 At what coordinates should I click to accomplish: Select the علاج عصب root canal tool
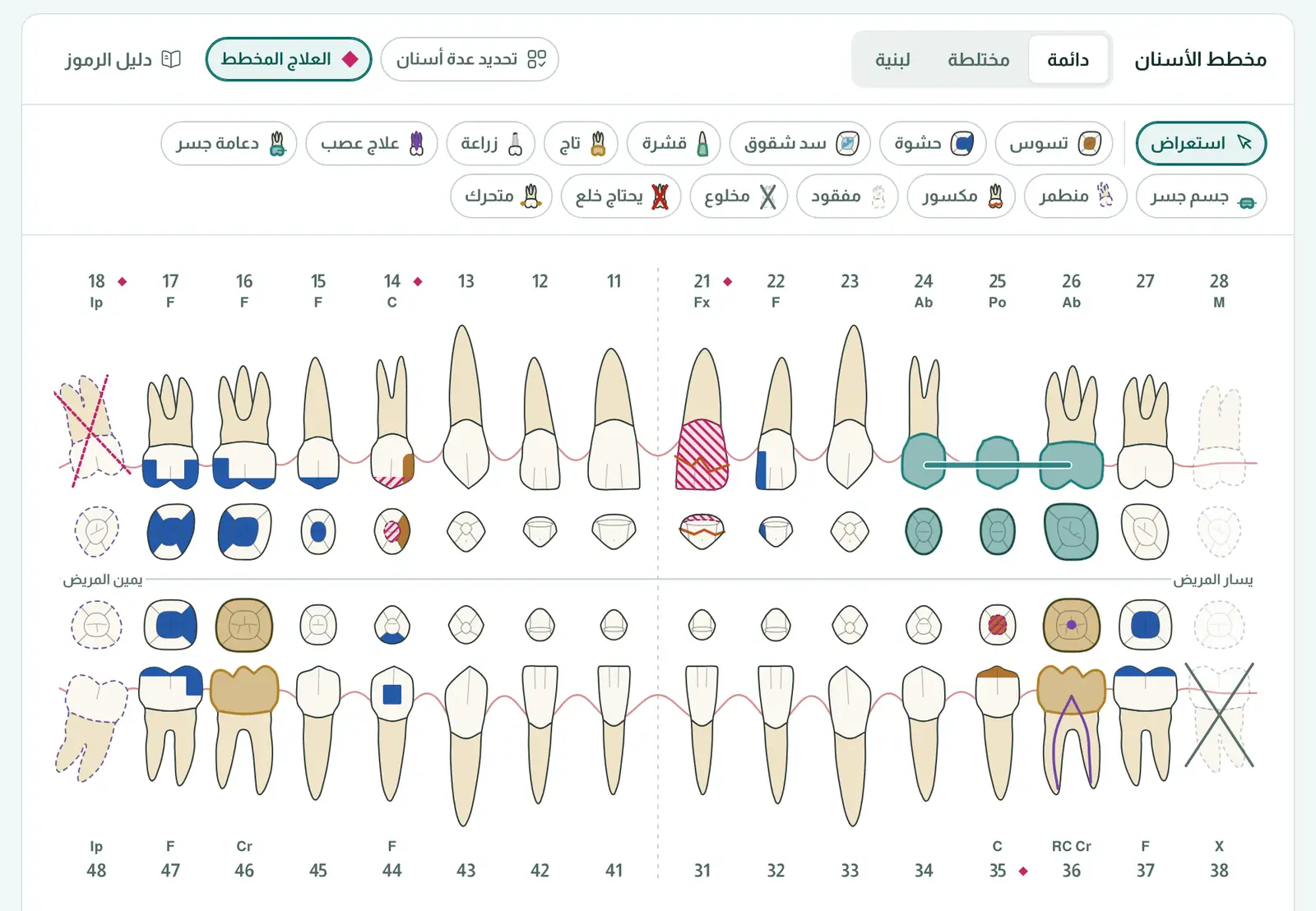pos(372,144)
